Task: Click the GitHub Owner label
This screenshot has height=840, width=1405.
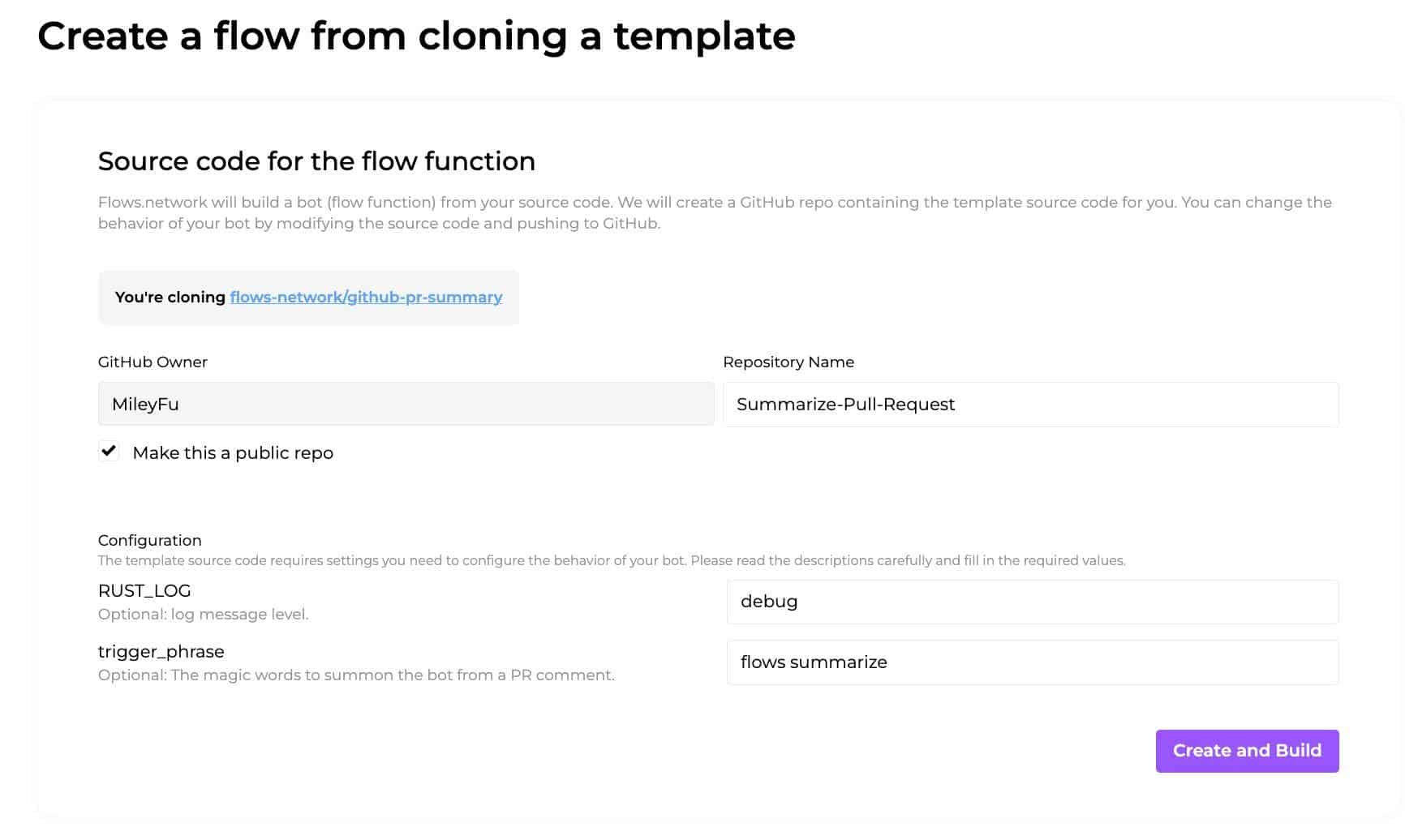Action: tap(153, 362)
